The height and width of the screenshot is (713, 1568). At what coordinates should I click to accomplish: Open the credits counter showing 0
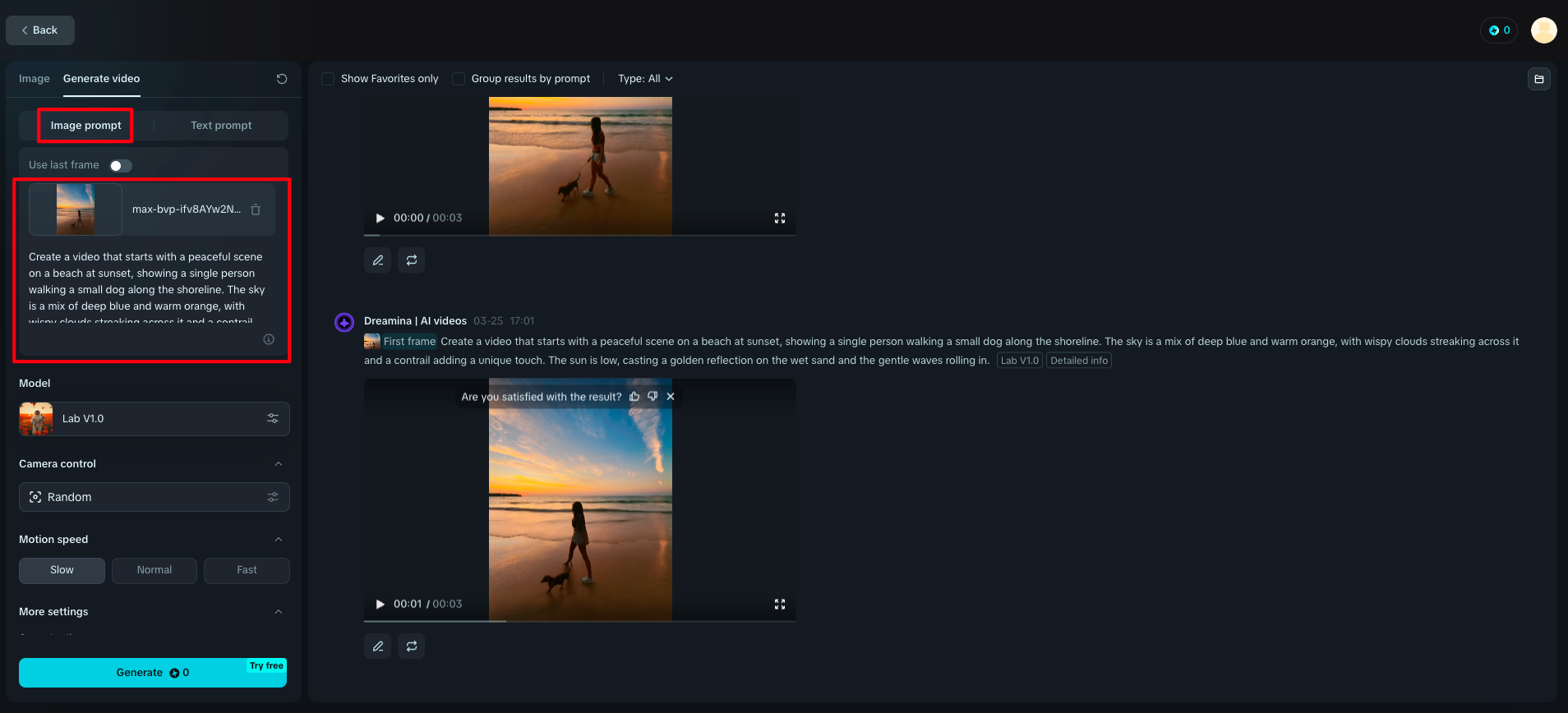pos(1500,30)
